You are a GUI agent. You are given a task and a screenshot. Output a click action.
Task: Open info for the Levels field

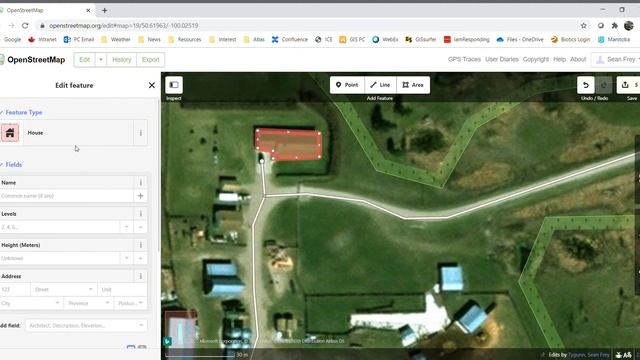pyautogui.click(x=140, y=213)
